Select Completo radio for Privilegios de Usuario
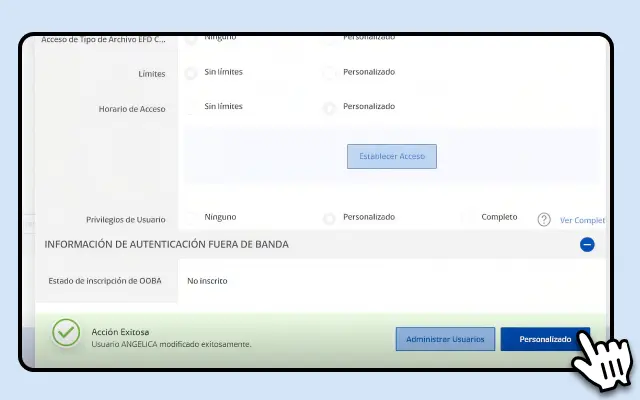Image resolution: width=640 pixels, height=400 pixels. pyautogui.click(x=468, y=218)
